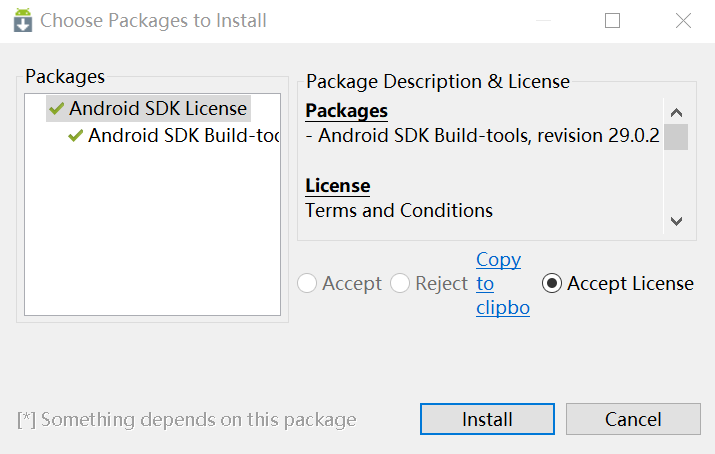715x454 pixels.
Task: Maximize the Choose Packages window
Action: [x=613, y=20]
